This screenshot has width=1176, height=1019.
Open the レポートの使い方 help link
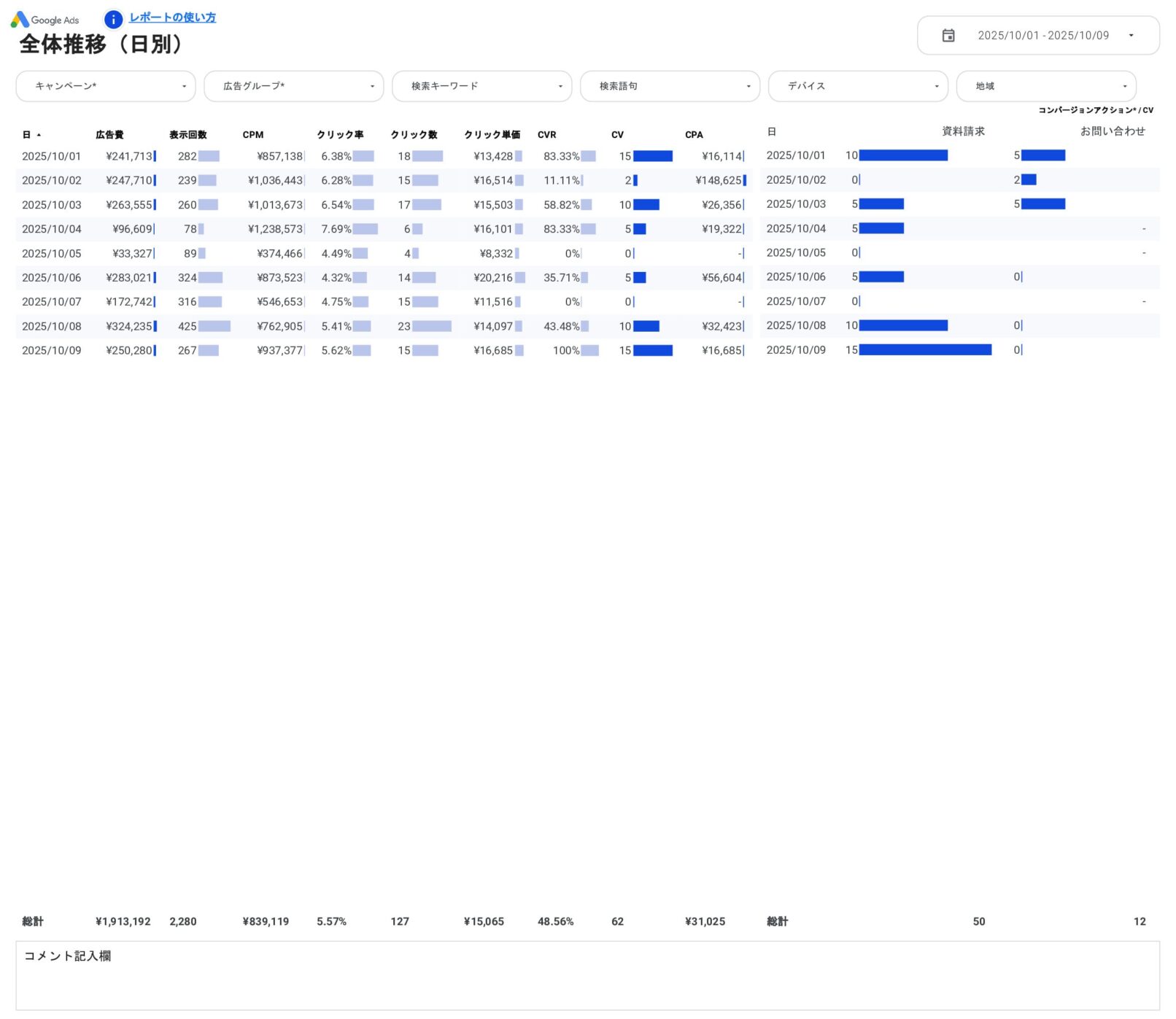pyautogui.click(x=172, y=18)
